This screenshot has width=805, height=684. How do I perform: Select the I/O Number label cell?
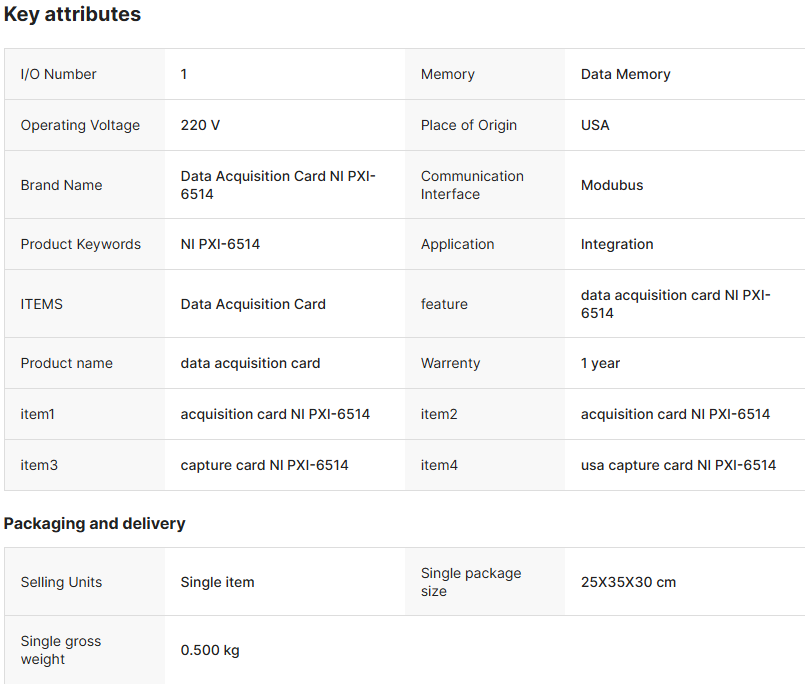pyautogui.click(x=59, y=74)
